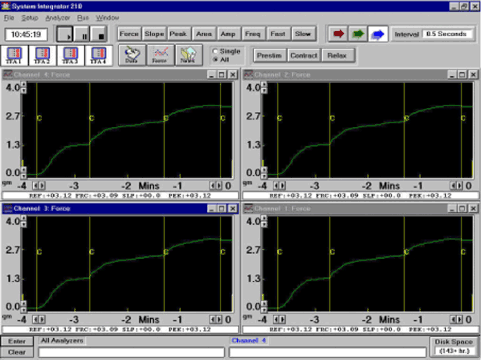The width and height of the screenshot is (481, 360).
Task: Click the Force graph icon button
Action: click(x=160, y=55)
